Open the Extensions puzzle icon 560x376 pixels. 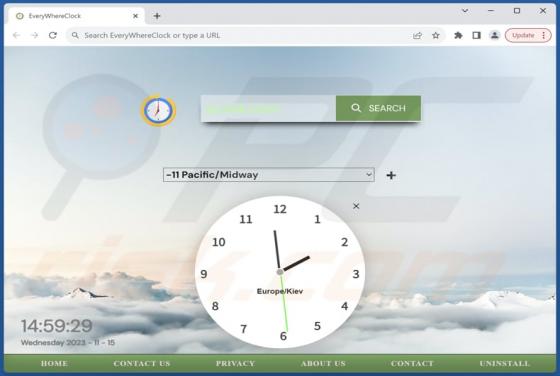(x=458, y=35)
